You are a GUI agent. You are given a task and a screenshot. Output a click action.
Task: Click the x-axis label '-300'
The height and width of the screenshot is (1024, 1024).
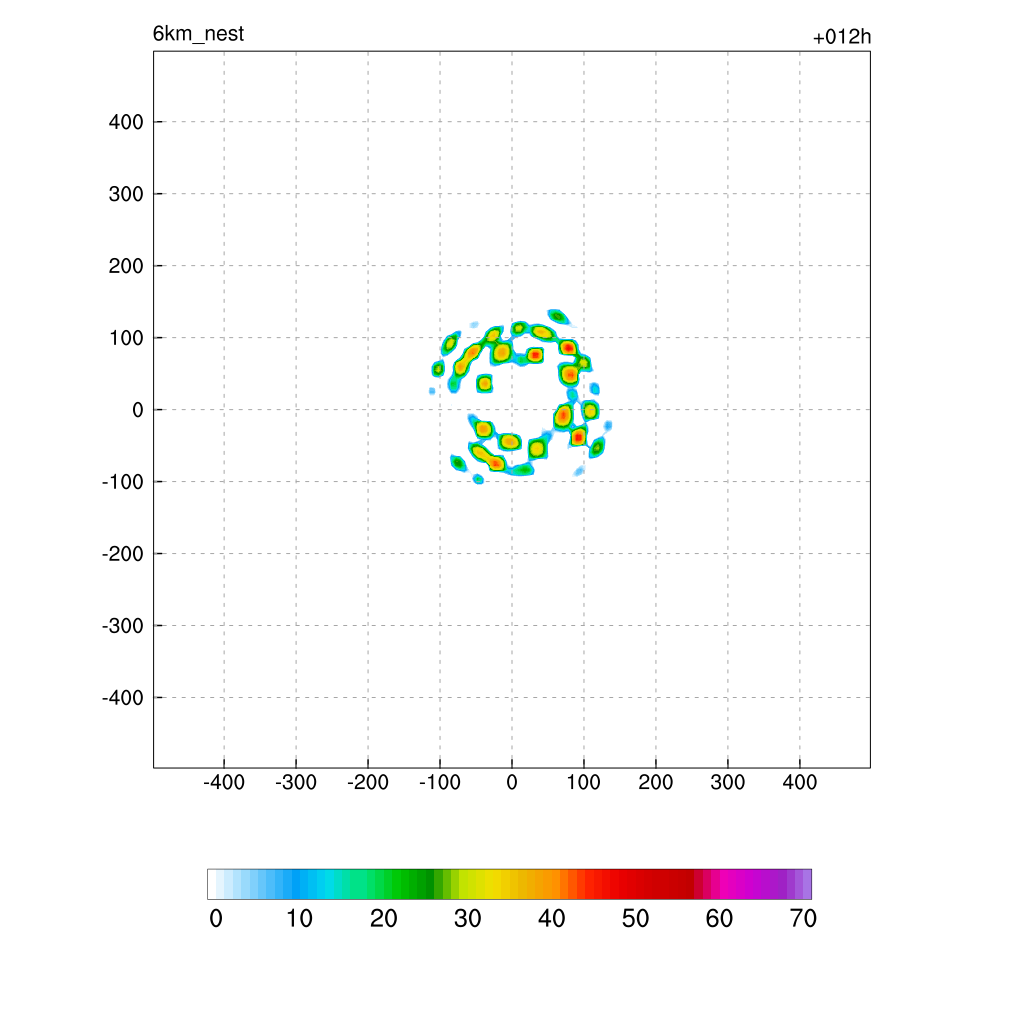pyautogui.click(x=296, y=782)
